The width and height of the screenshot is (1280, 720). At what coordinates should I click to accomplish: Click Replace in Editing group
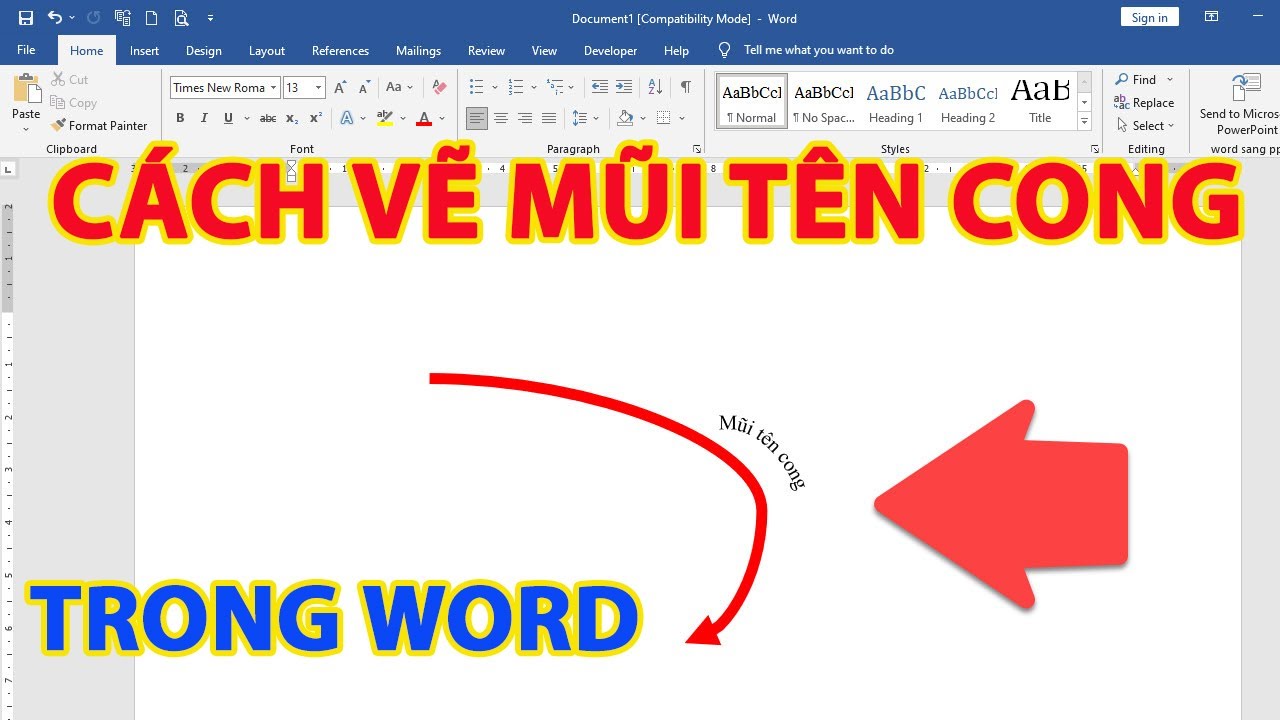(x=1144, y=102)
